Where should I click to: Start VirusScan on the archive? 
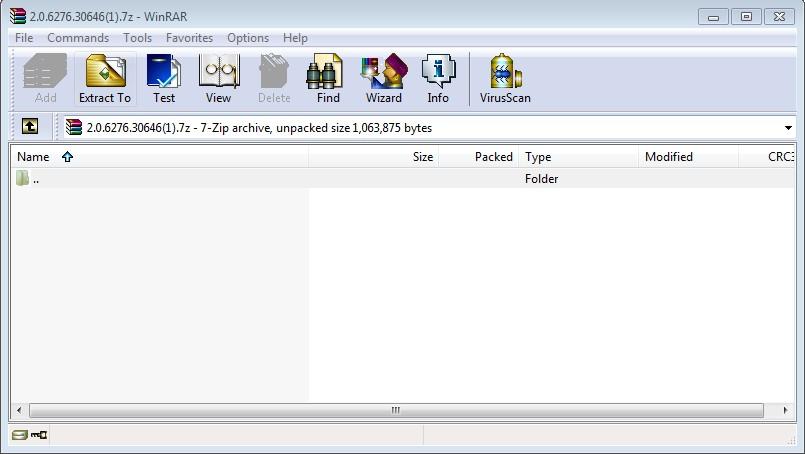[505, 79]
